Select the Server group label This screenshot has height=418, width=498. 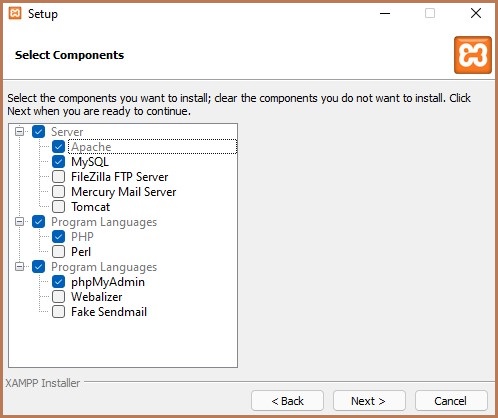click(67, 132)
